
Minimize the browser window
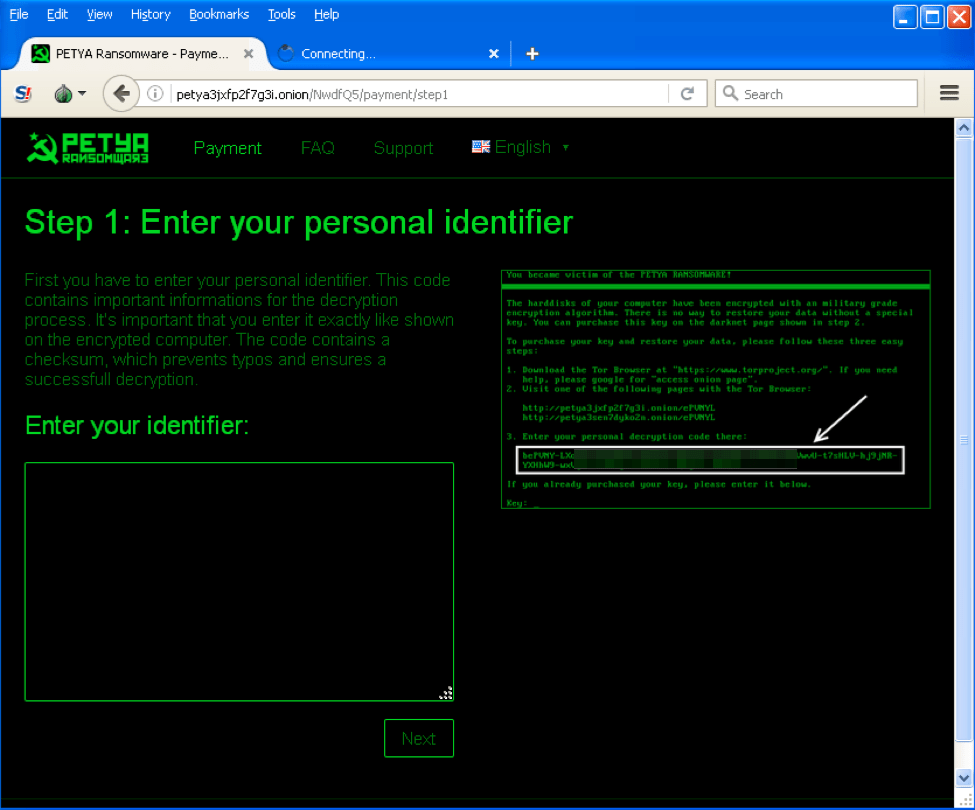tap(905, 17)
